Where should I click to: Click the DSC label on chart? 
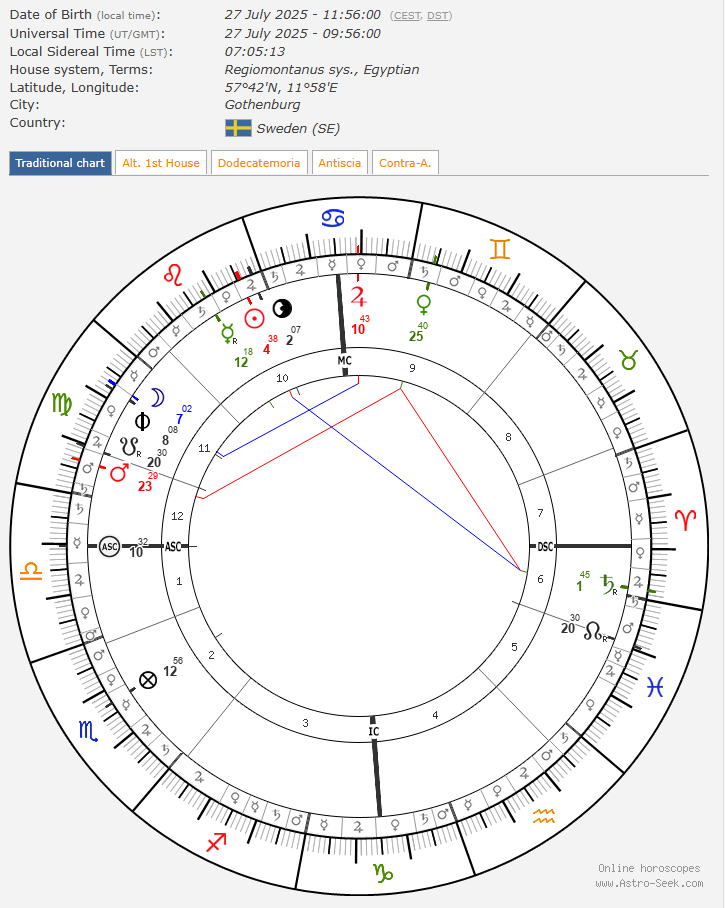(x=545, y=547)
